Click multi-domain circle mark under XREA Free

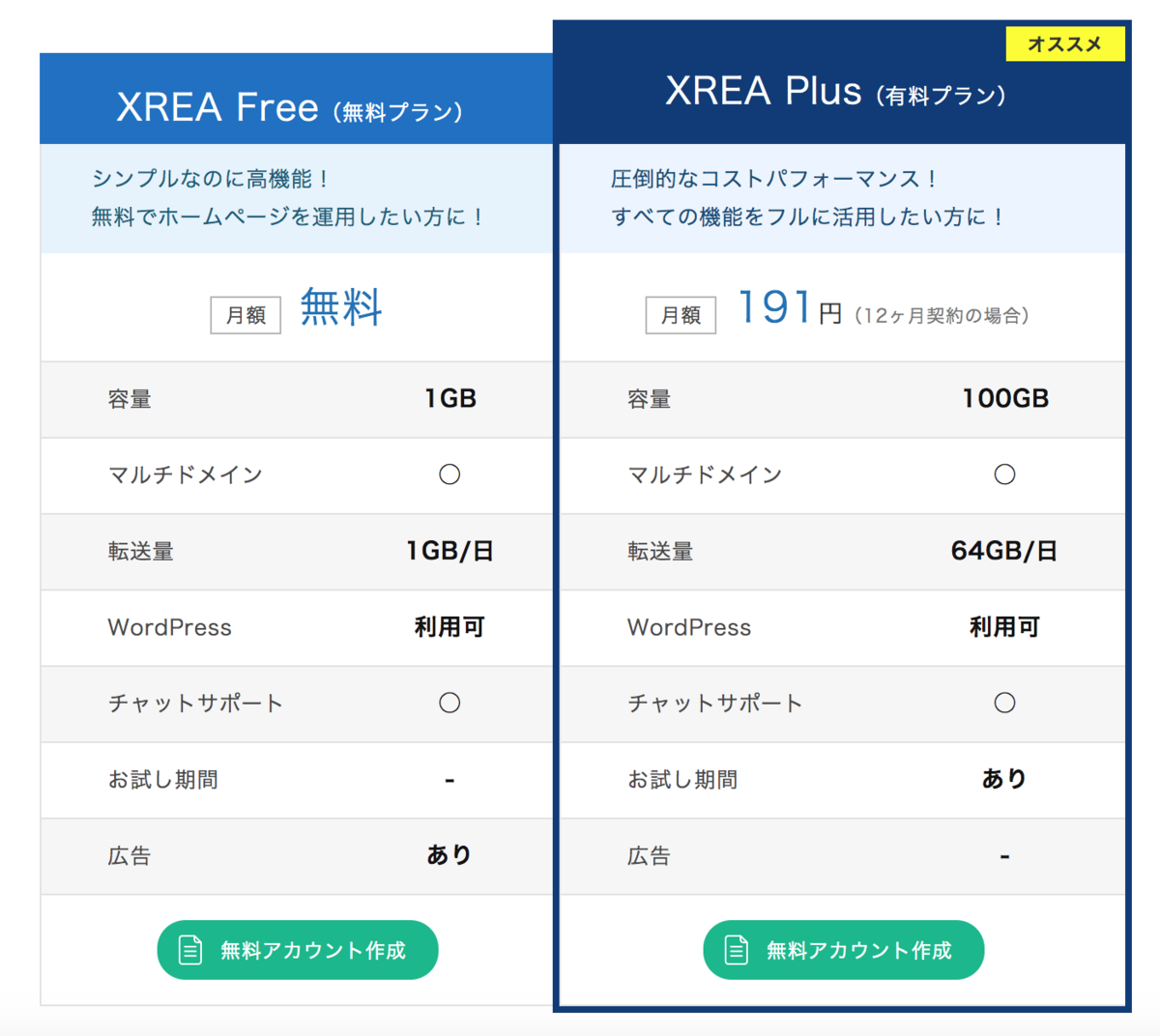[449, 475]
